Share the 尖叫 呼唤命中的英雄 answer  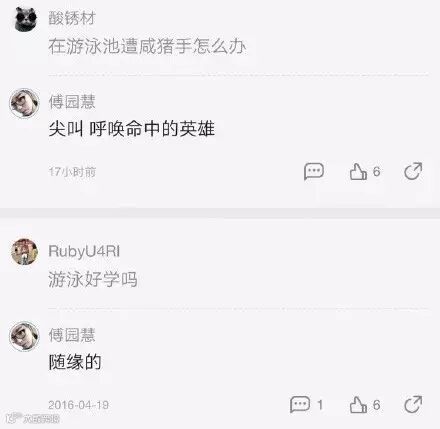413,171
